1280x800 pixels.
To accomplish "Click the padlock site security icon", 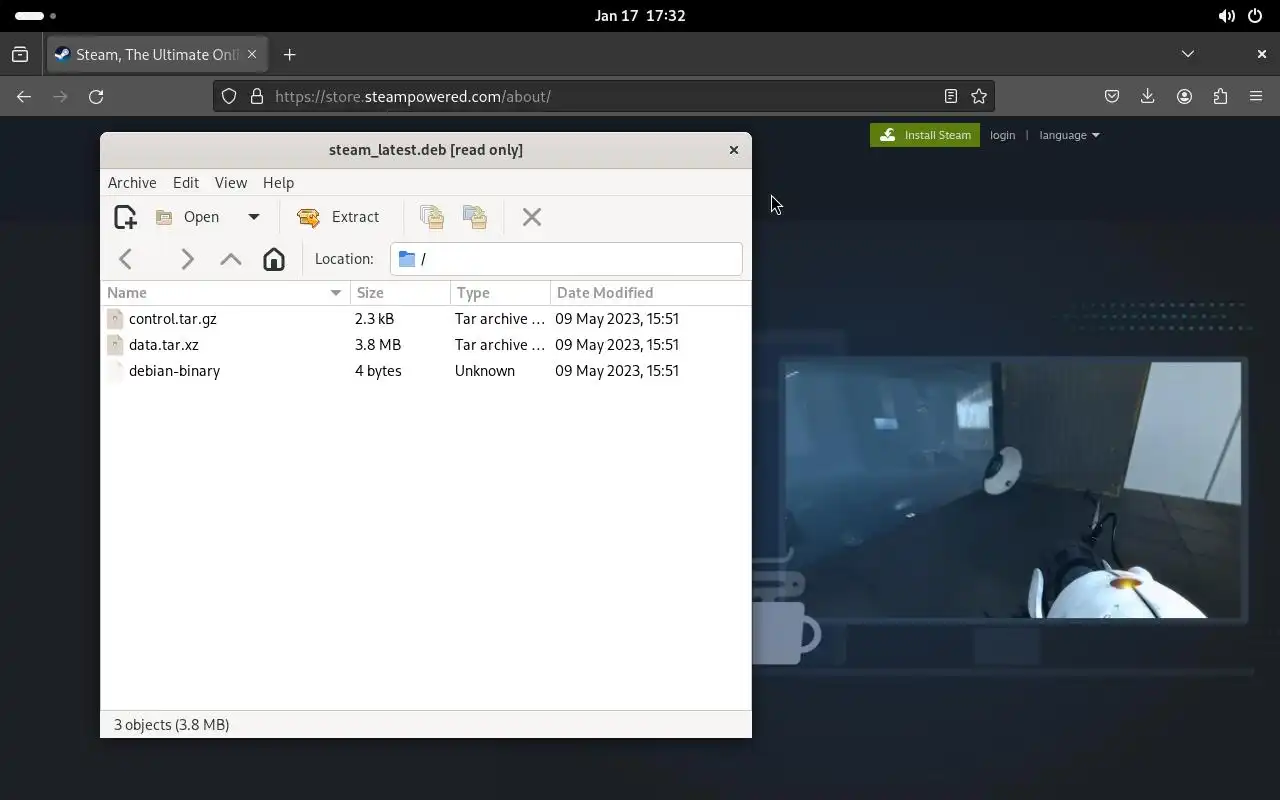I will (x=257, y=97).
